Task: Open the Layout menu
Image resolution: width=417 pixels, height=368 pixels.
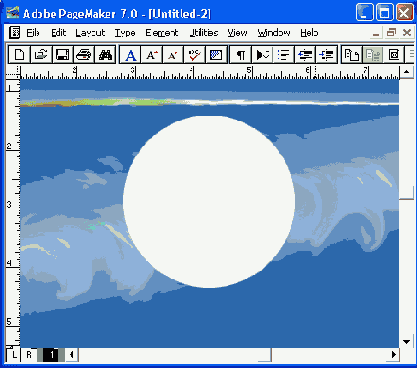Action: pos(90,33)
